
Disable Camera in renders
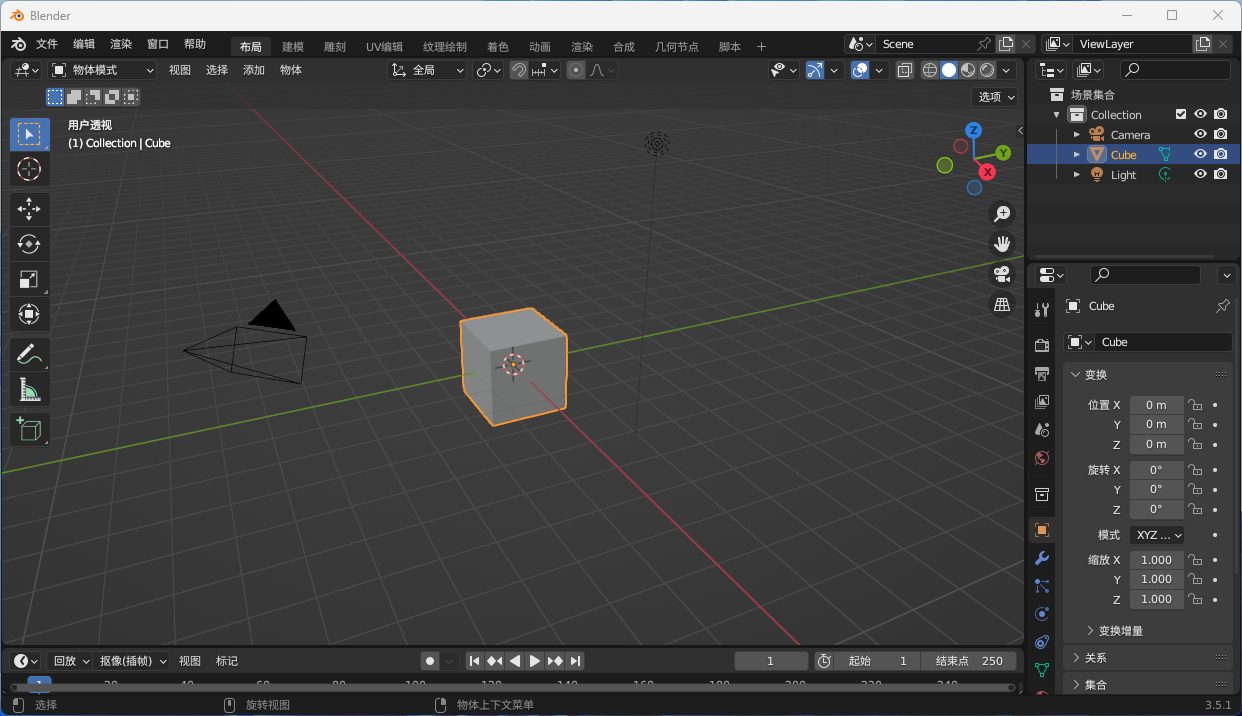[x=1221, y=134]
